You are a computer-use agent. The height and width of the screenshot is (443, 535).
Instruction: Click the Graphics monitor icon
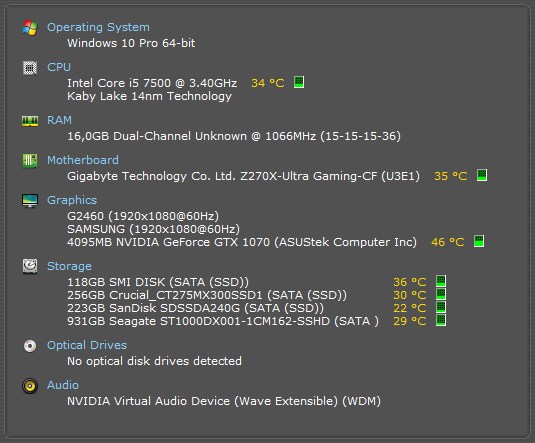click(x=30, y=201)
